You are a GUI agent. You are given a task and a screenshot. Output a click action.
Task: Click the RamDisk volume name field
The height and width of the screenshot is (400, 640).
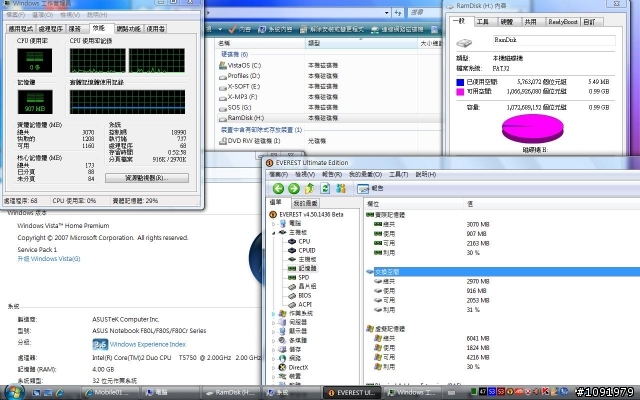point(554,40)
